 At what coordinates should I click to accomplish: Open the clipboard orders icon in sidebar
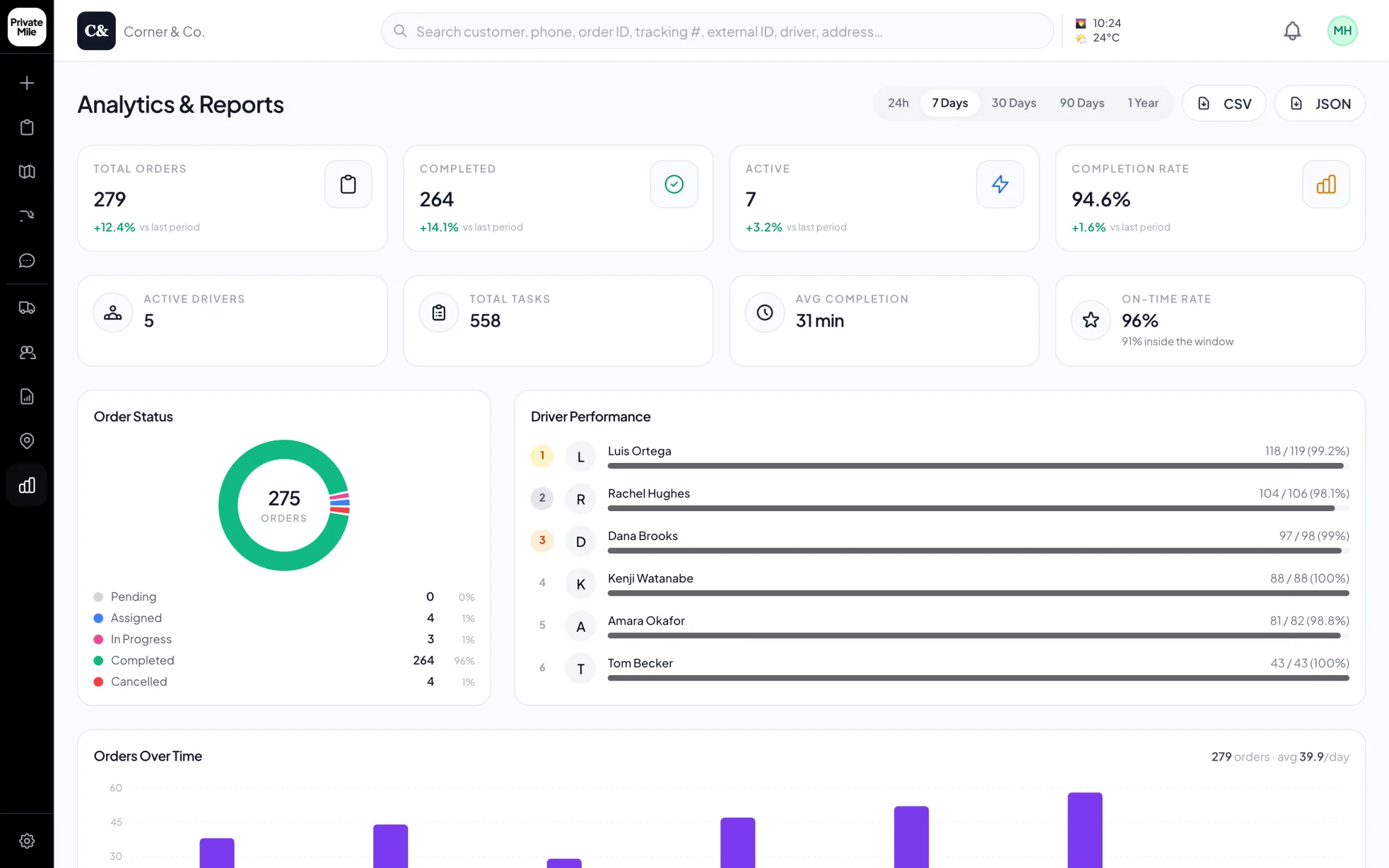(x=27, y=127)
